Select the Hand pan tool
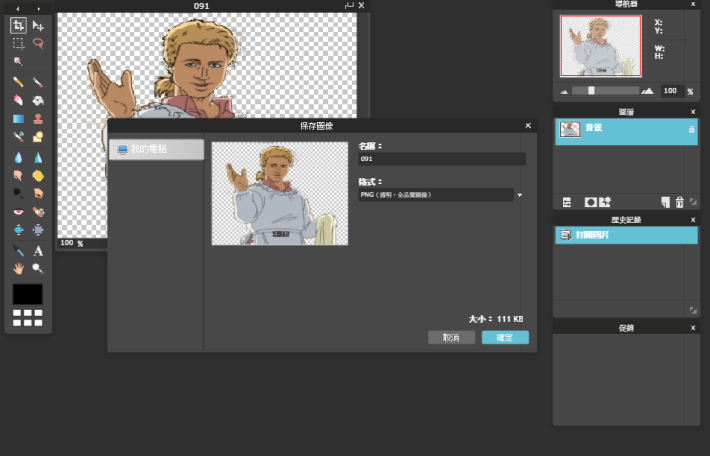Image resolution: width=710 pixels, height=456 pixels. pos(18,269)
